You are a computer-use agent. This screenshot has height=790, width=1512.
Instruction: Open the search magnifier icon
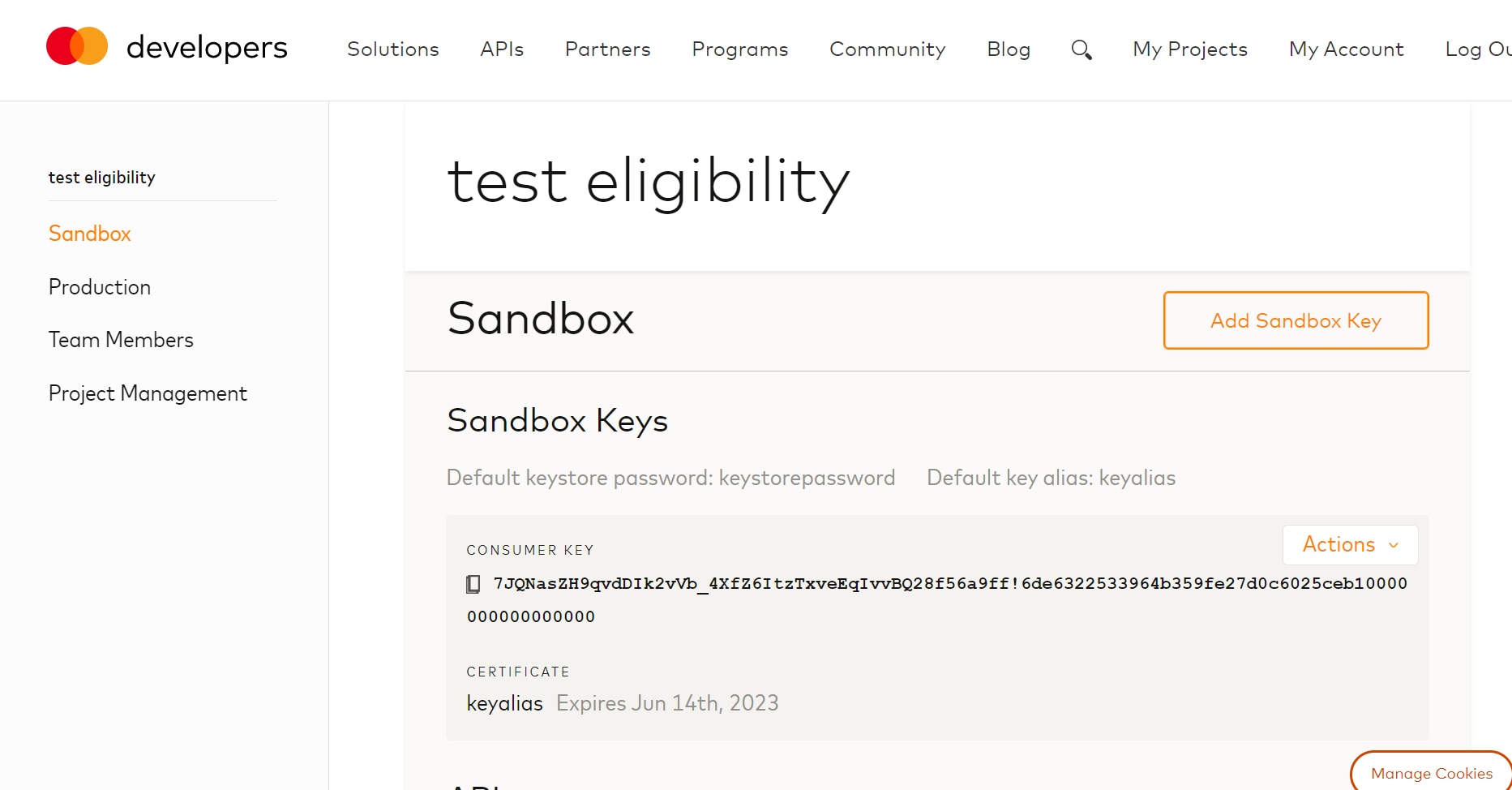click(1081, 49)
